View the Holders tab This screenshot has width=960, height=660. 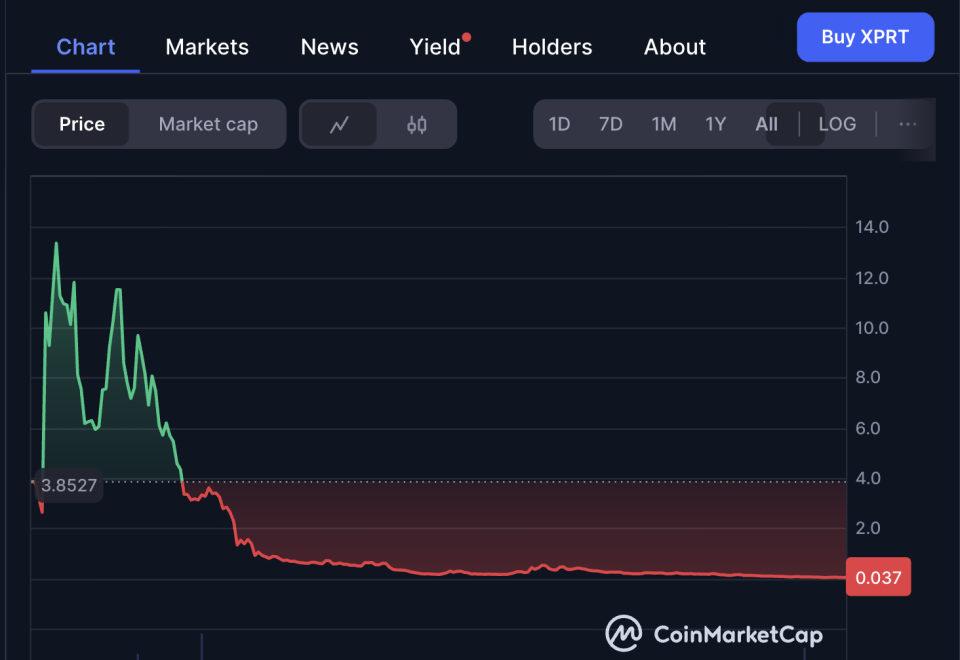click(552, 47)
